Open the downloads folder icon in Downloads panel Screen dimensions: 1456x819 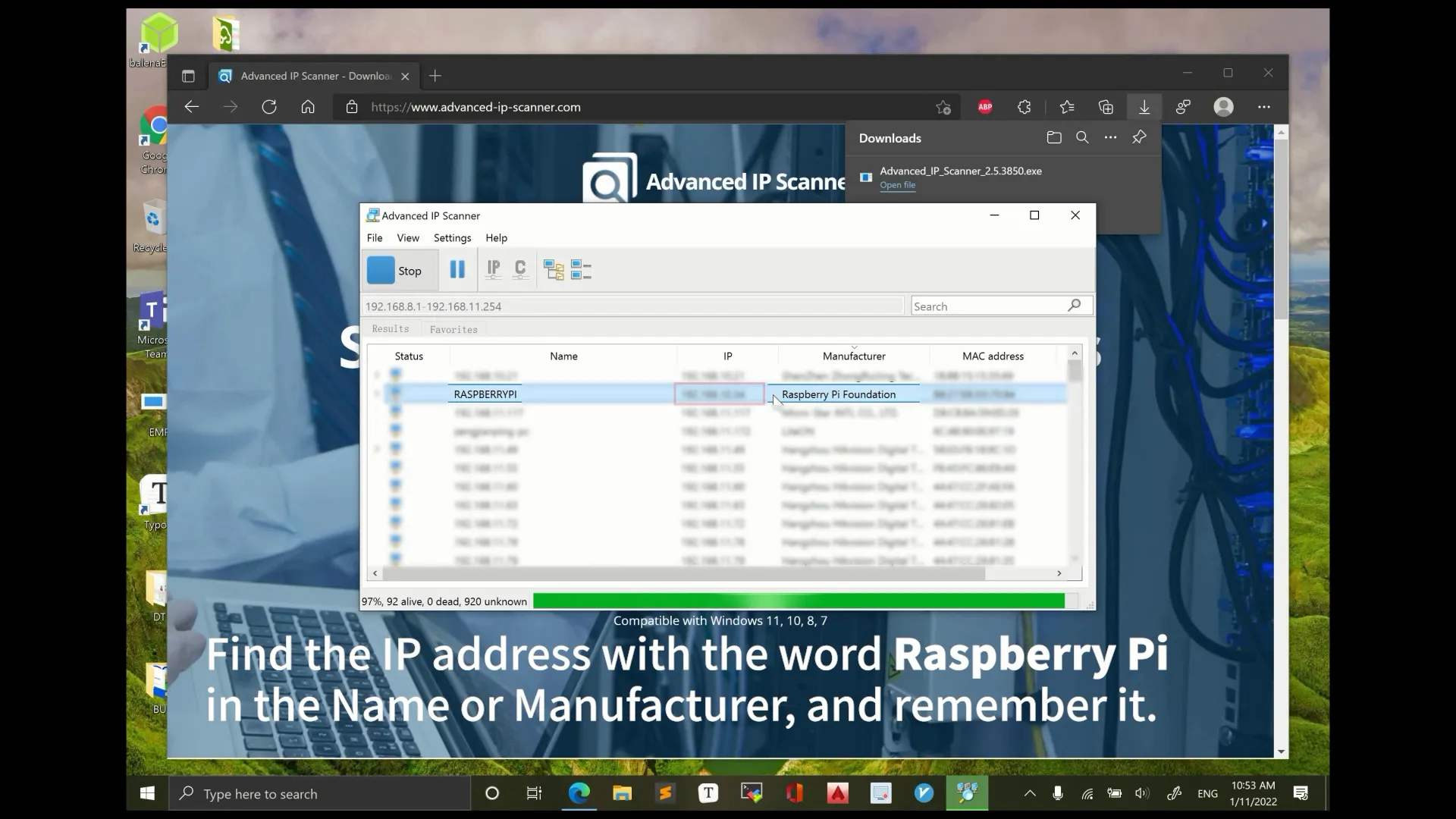tap(1054, 137)
